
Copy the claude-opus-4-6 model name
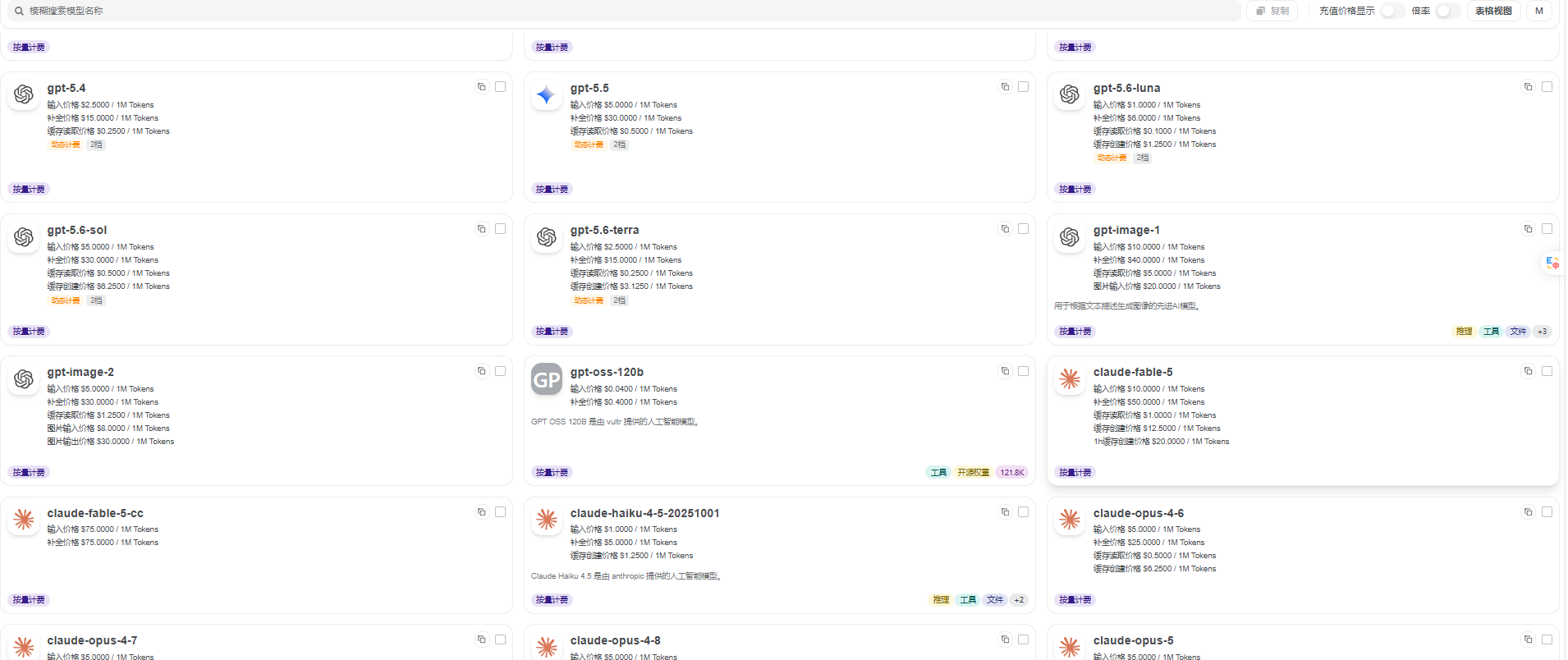pos(1528,512)
